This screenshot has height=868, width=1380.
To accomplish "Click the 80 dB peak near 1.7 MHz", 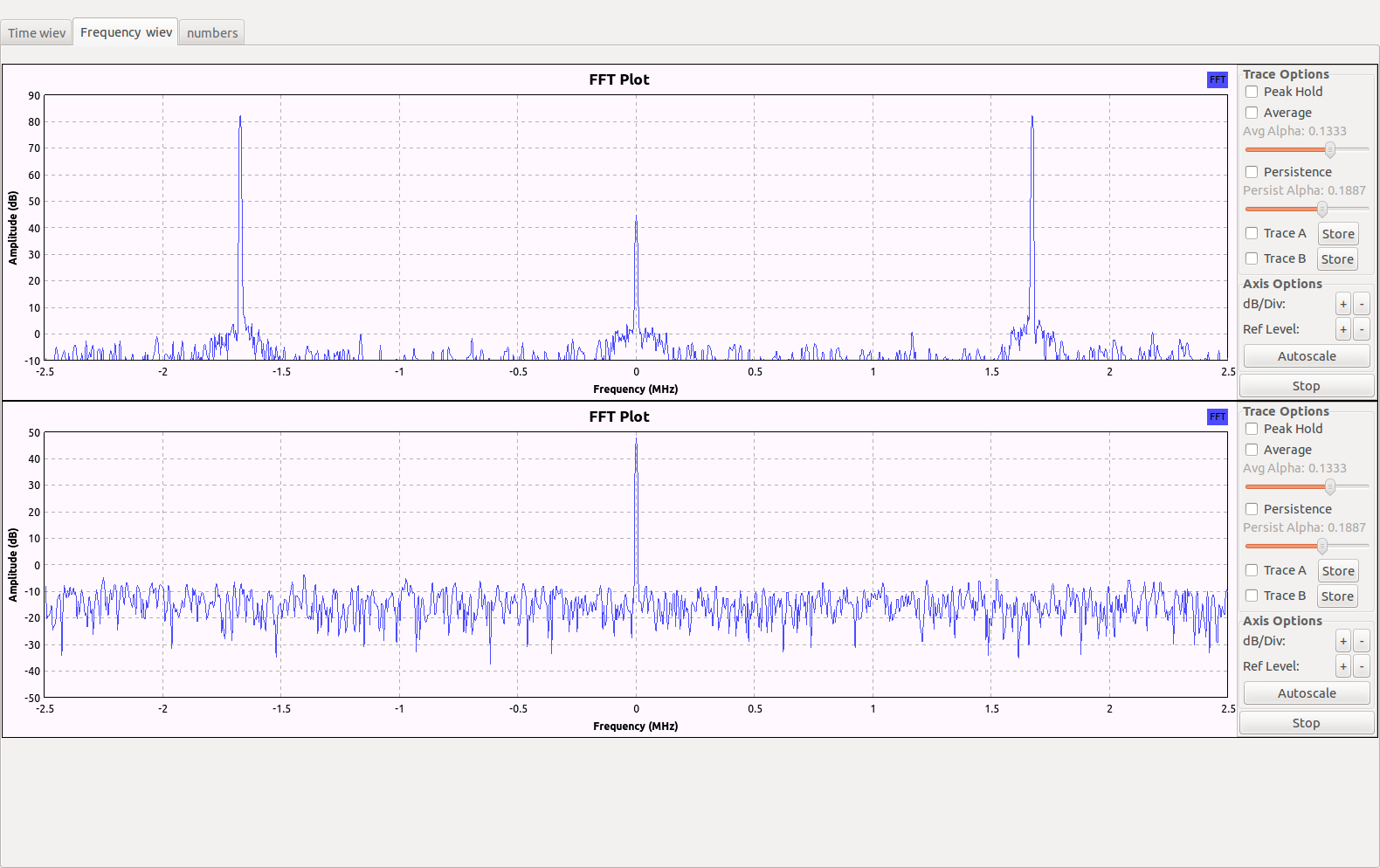I will (1032, 120).
